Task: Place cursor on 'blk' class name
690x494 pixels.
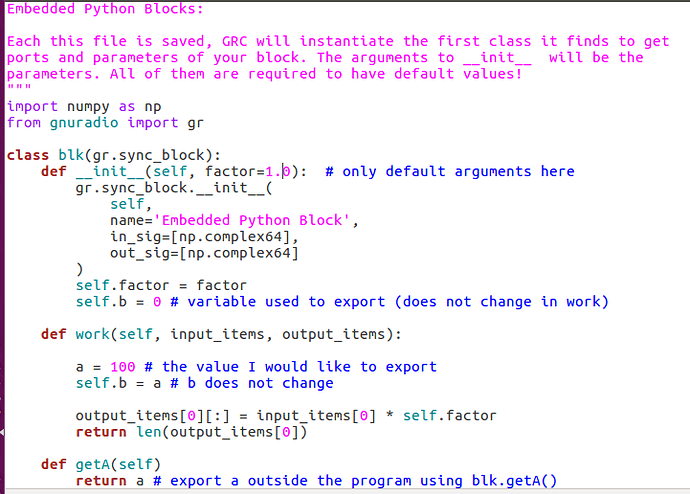Action: point(71,155)
